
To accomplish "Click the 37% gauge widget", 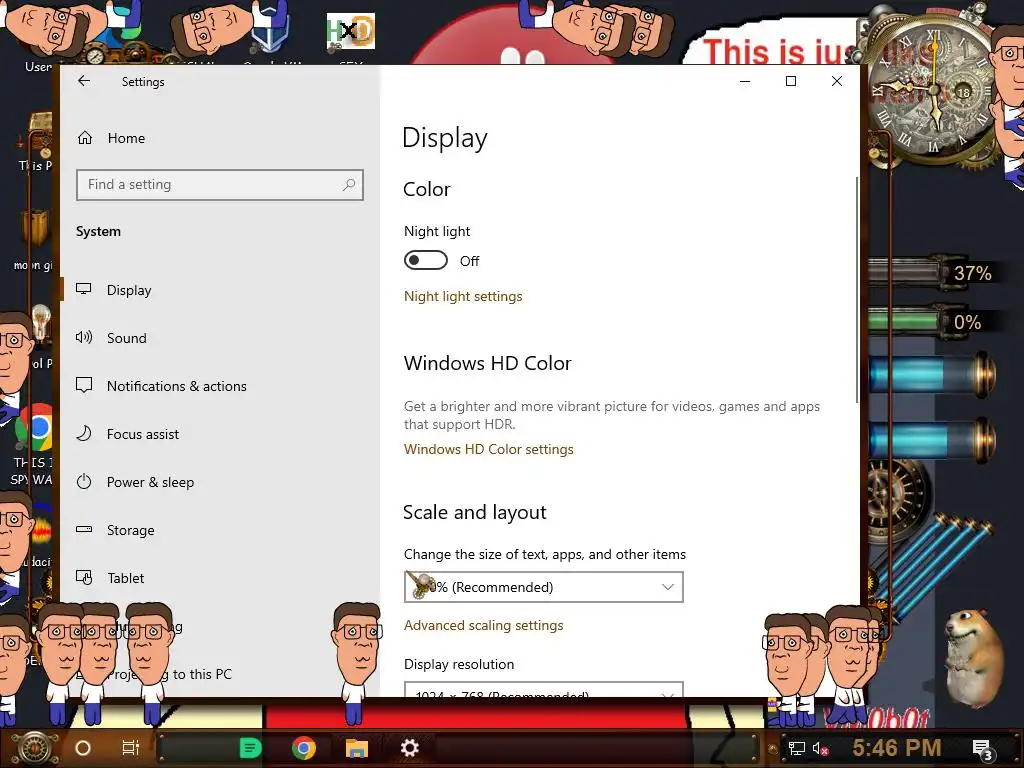I will point(934,272).
